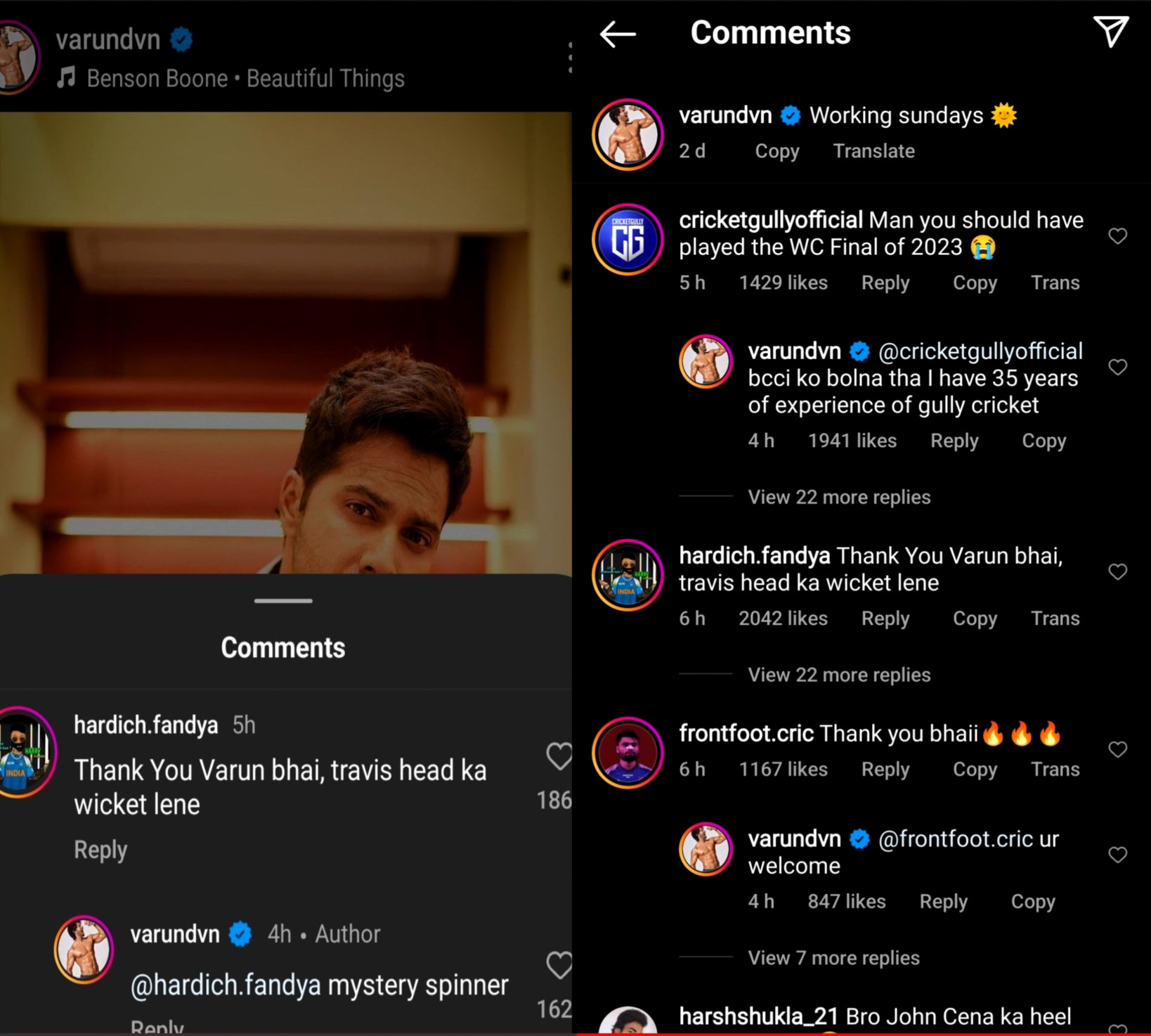The height and width of the screenshot is (1036, 1151).
Task: Tap the comments sheet drag handle
Action: coord(283,601)
